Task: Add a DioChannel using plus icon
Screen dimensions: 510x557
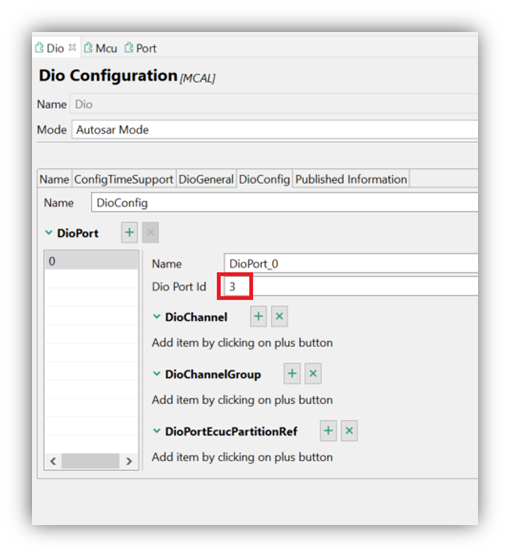Action: 258,316
